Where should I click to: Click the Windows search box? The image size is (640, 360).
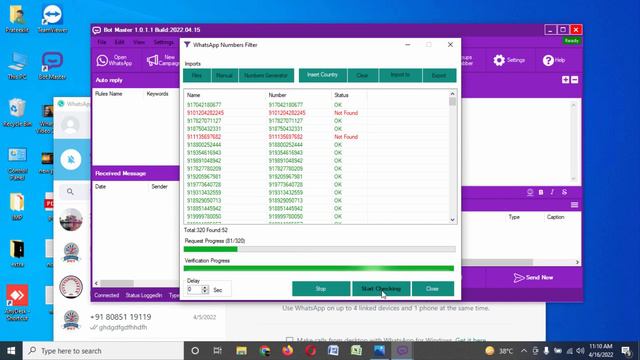(x=103, y=351)
